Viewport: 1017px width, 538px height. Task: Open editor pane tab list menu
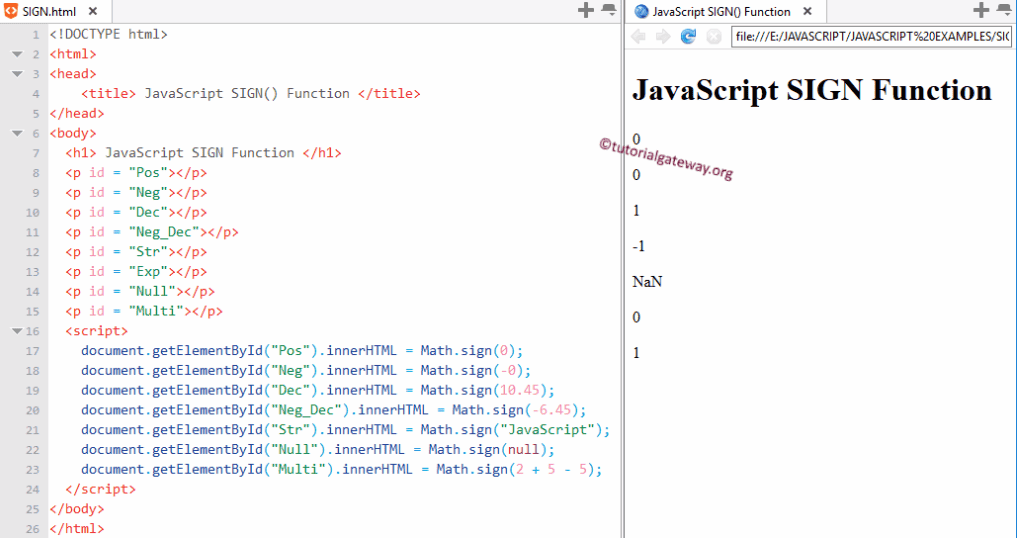click(609, 10)
